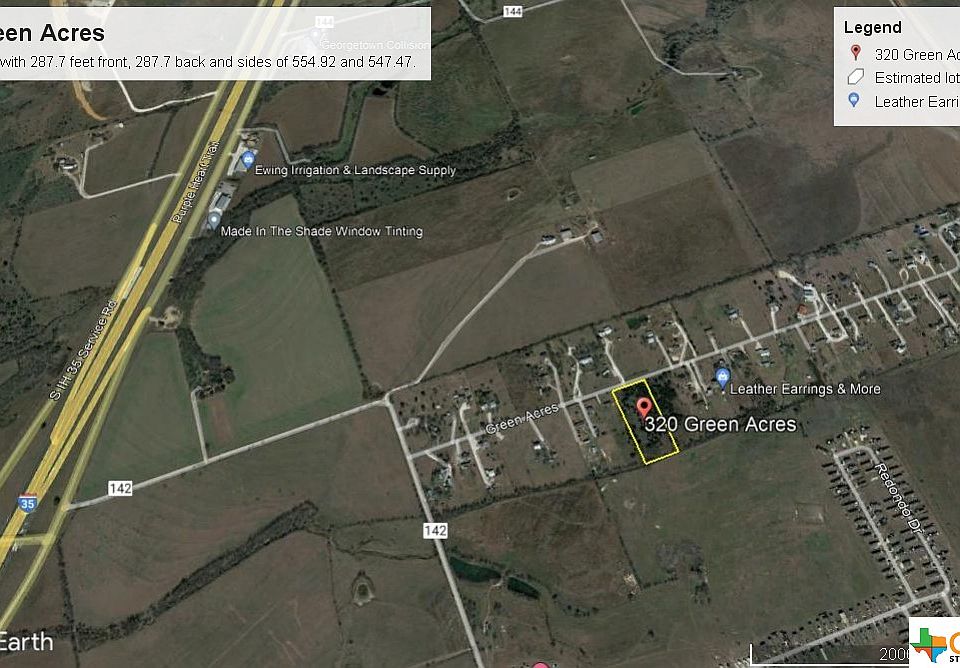Click the S IH 35 Service Rd label
Viewport: 960px width, 668px height.
click(83, 350)
